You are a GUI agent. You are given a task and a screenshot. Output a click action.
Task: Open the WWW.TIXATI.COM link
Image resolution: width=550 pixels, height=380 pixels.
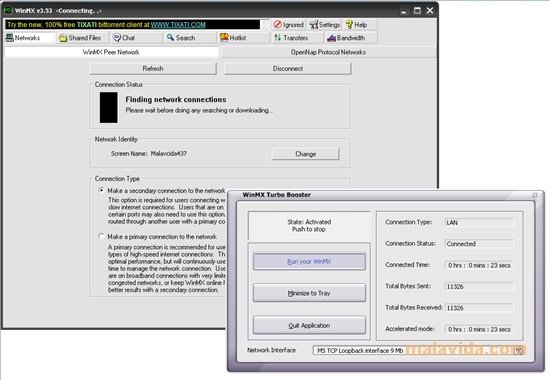point(178,25)
